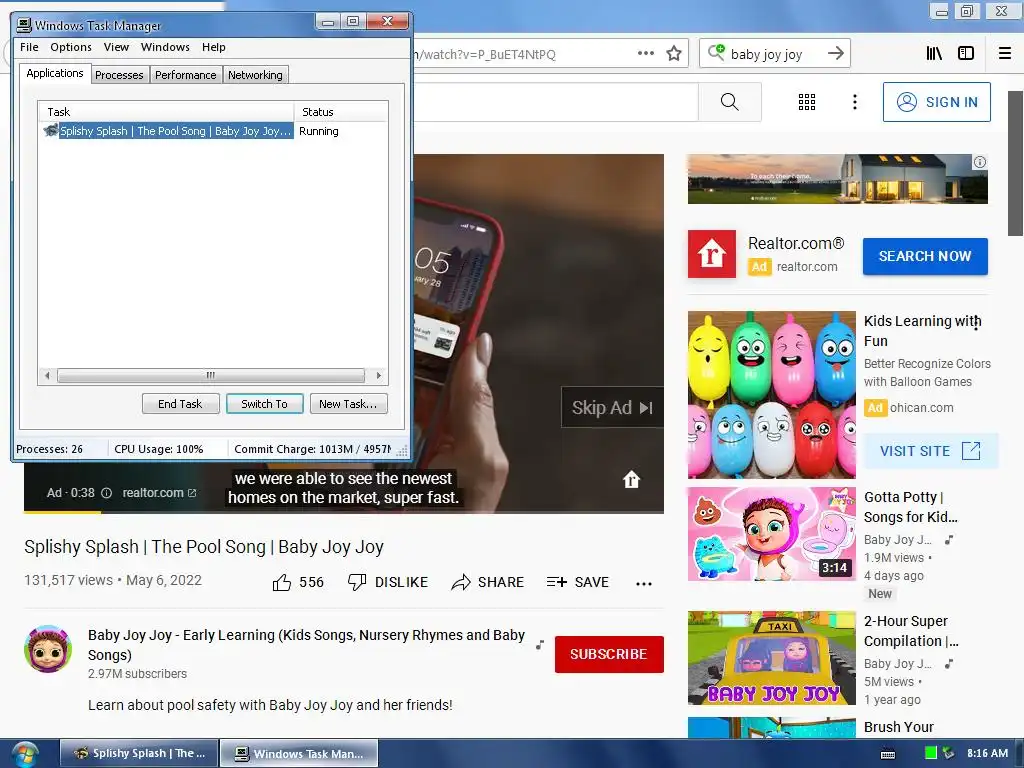Sort by the Task column header

pos(167,112)
